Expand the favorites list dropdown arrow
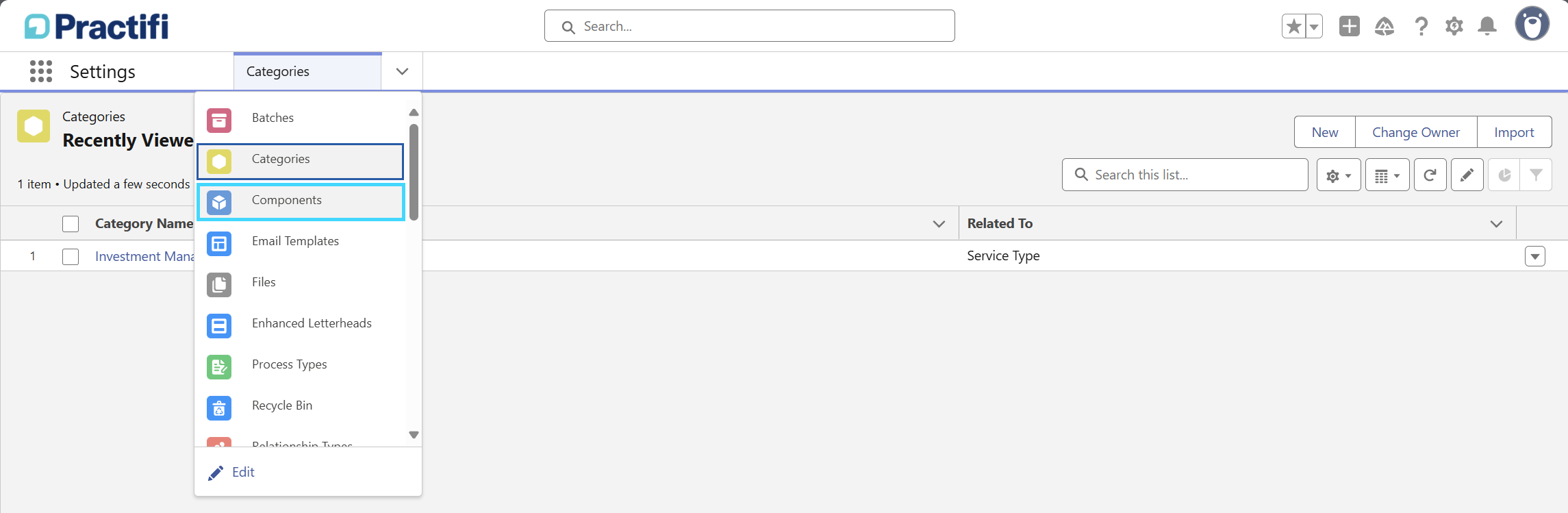1568x513 pixels. [x=1314, y=26]
